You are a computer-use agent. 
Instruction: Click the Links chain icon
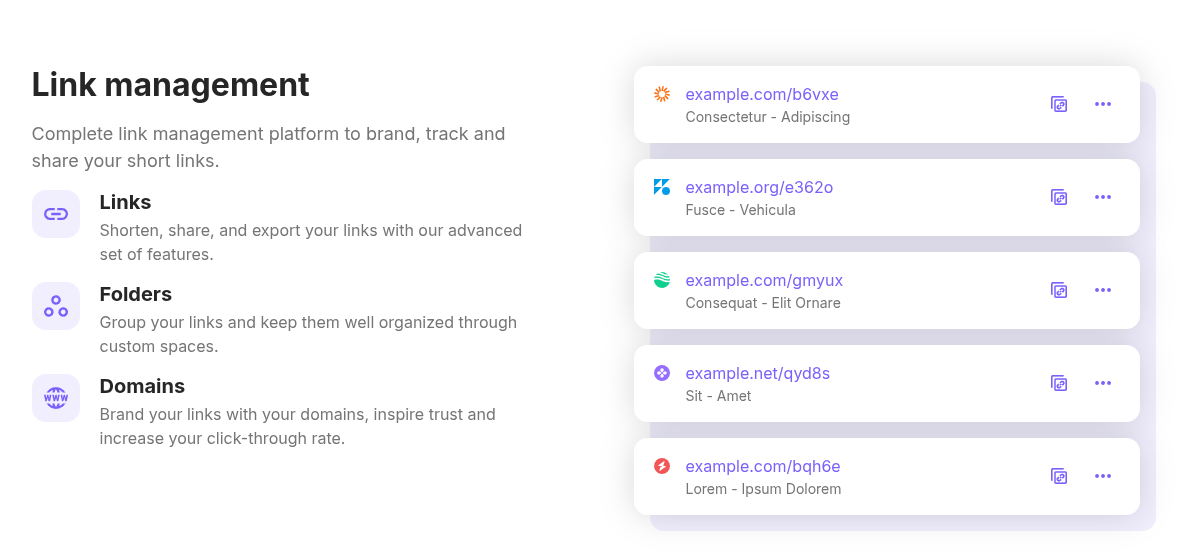click(56, 214)
